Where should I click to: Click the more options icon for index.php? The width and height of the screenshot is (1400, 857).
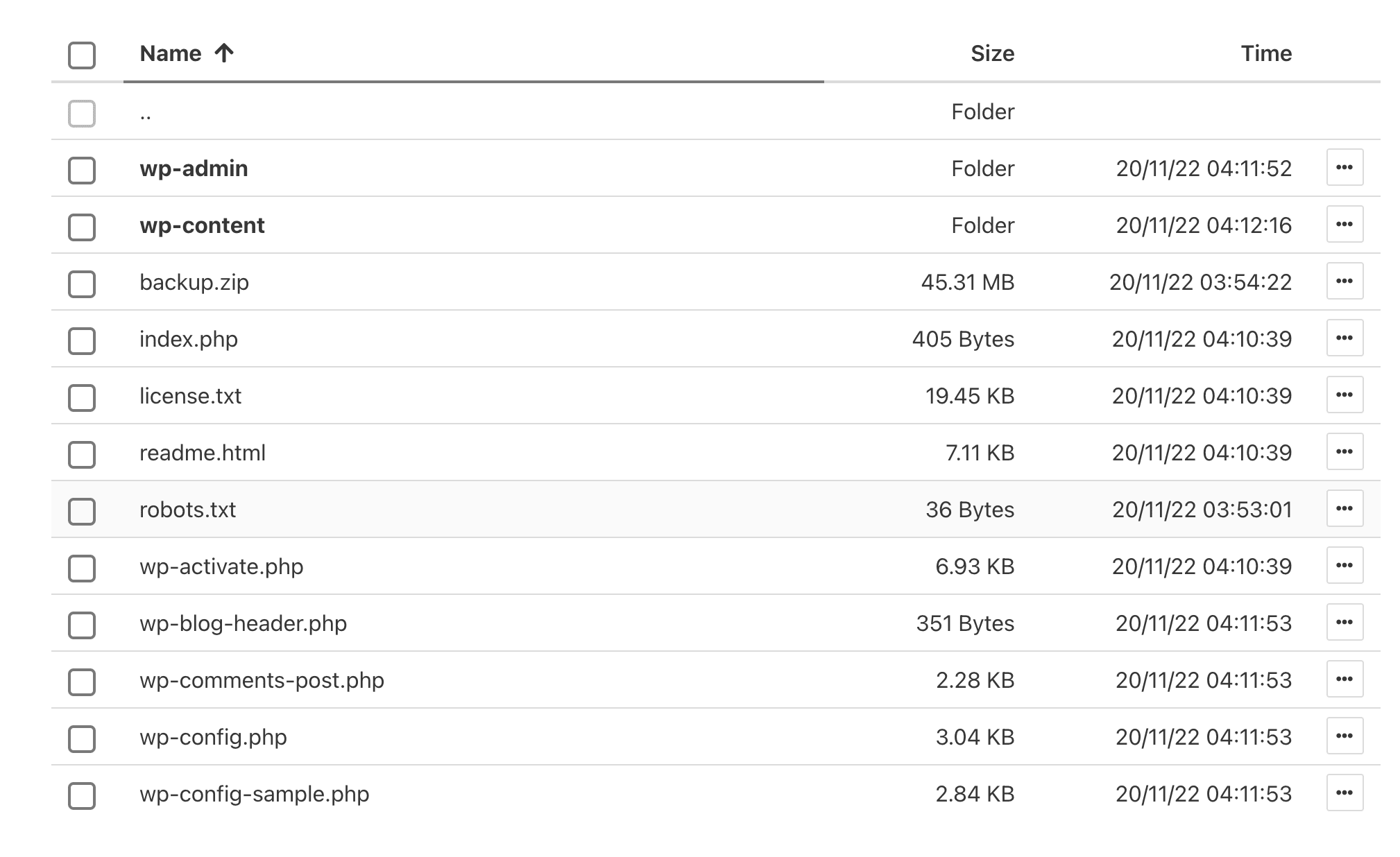1344,338
